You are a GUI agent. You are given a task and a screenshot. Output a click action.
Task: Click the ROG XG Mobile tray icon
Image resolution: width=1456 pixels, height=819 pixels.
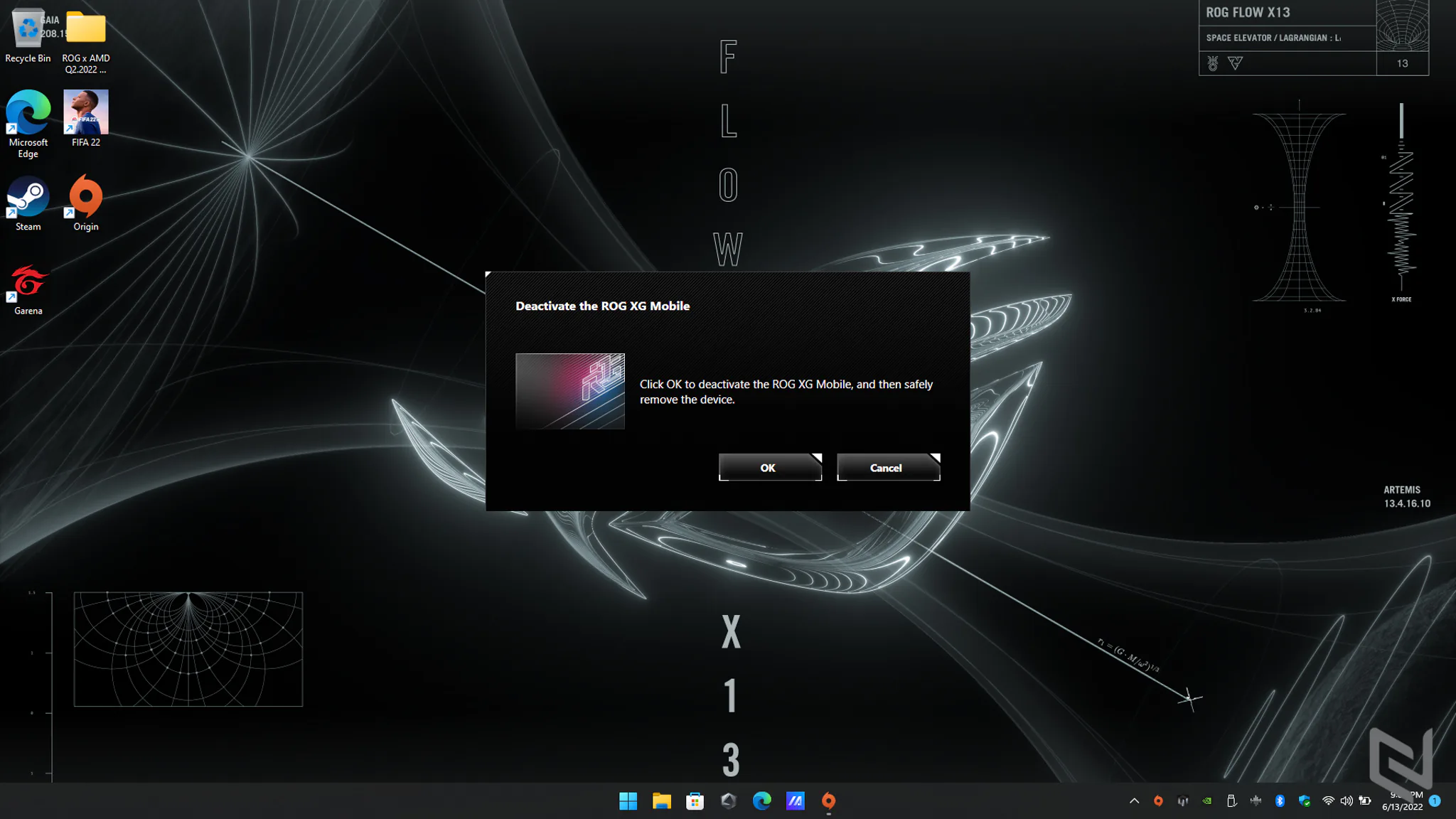(1182, 801)
